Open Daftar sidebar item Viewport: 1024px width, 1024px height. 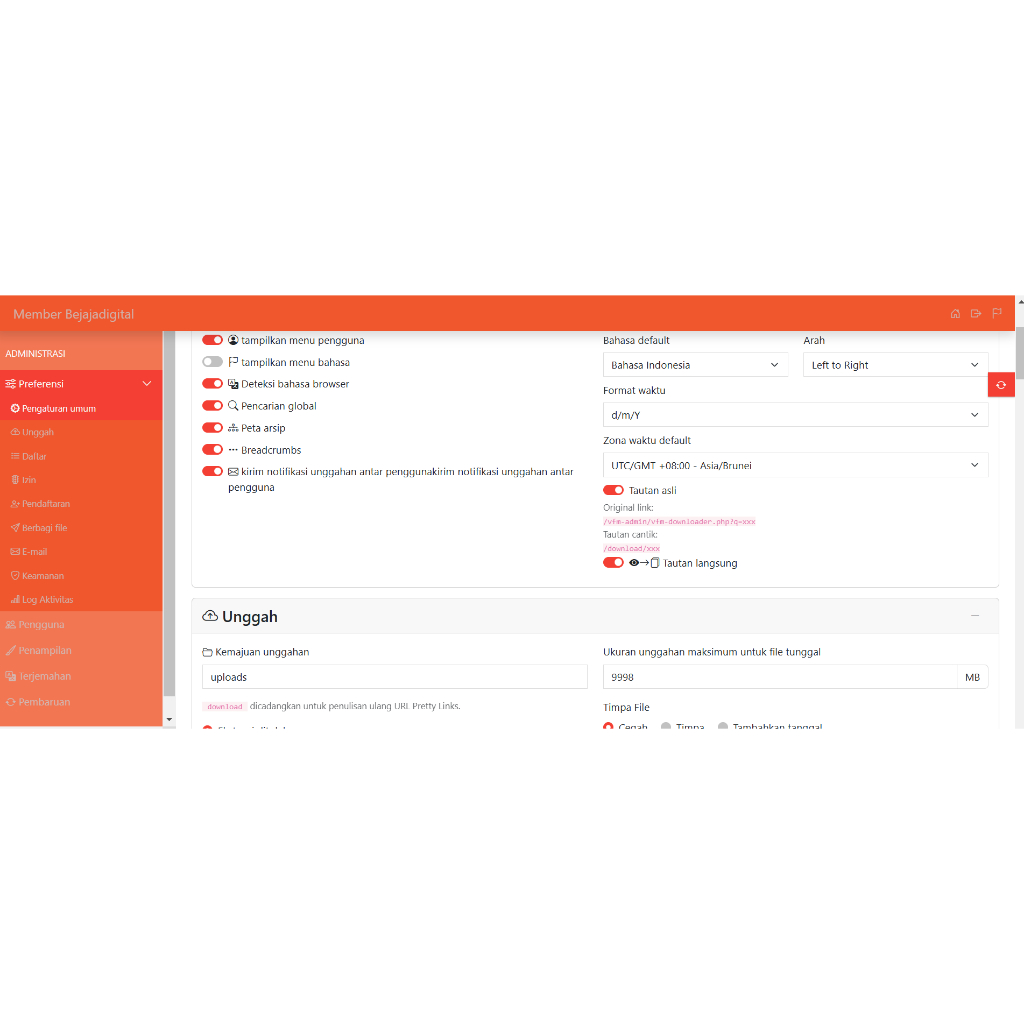pyautogui.click(x=81, y=456)
